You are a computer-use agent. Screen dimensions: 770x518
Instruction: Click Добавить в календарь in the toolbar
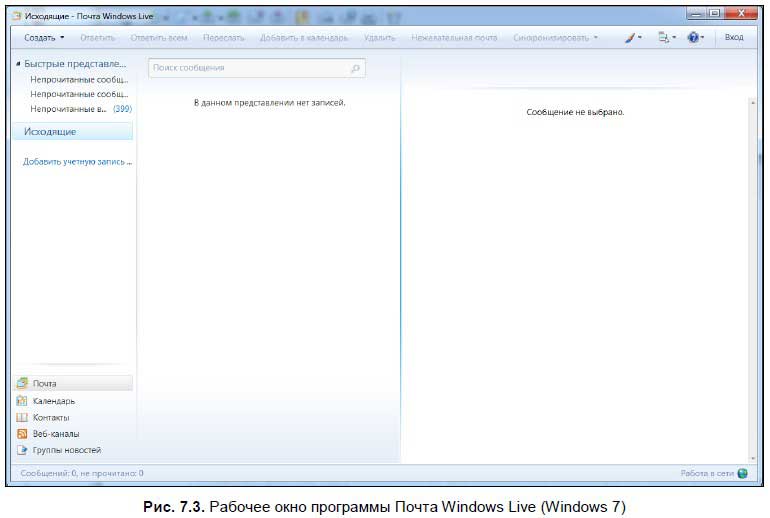[303, 38]
